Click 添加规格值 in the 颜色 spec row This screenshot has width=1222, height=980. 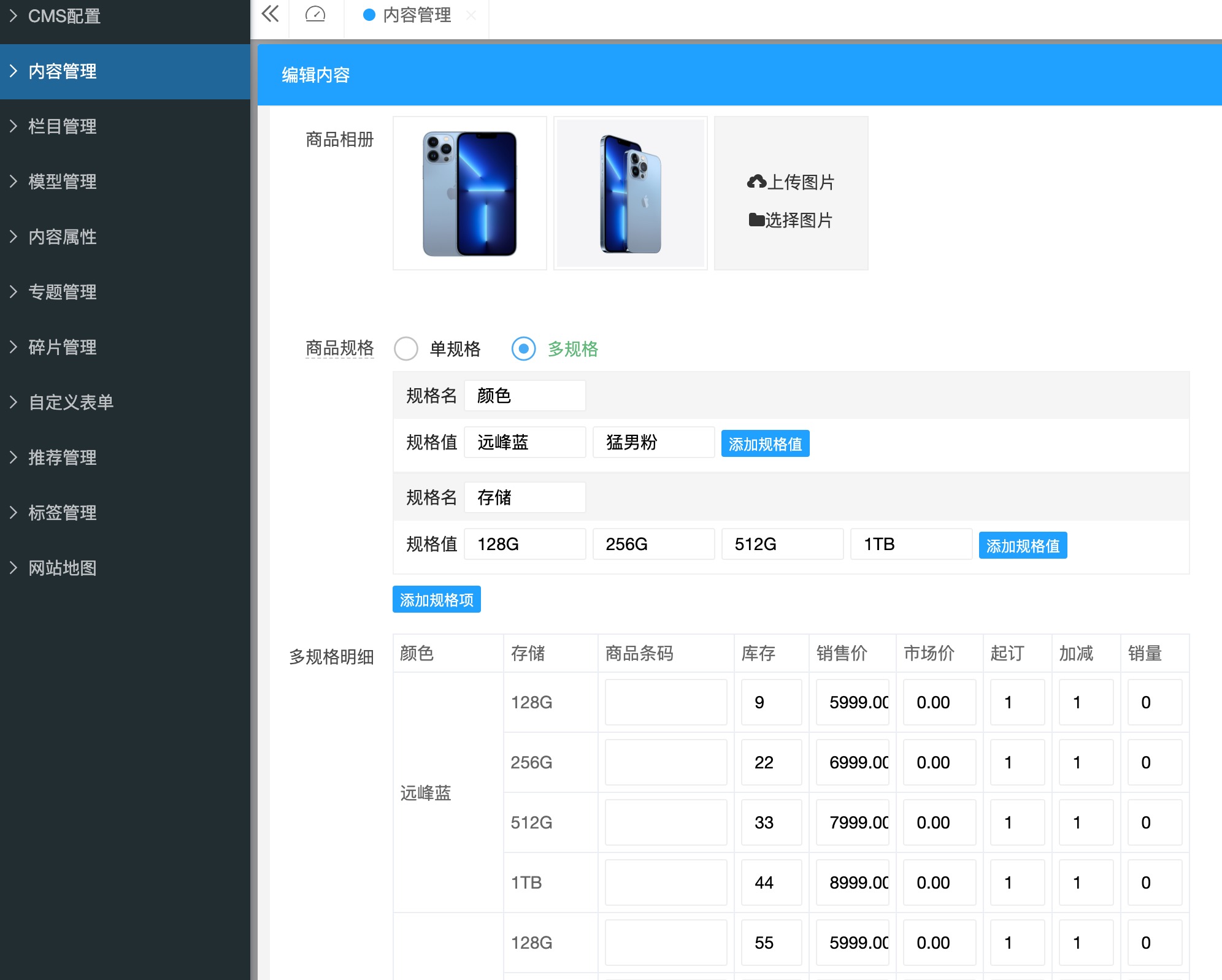765,443
